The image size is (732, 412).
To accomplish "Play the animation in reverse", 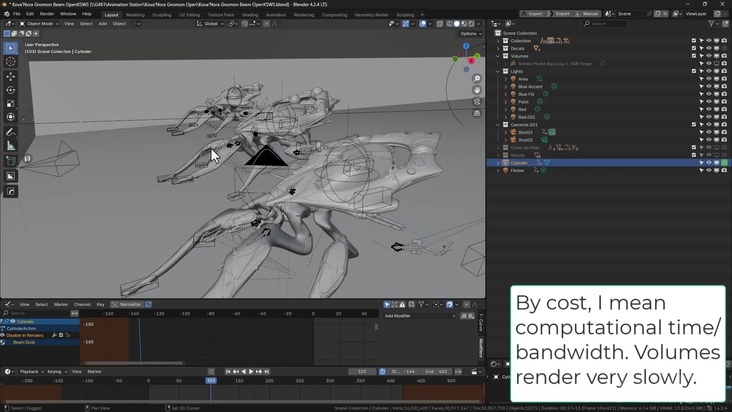I will click(x=243, y=371).
